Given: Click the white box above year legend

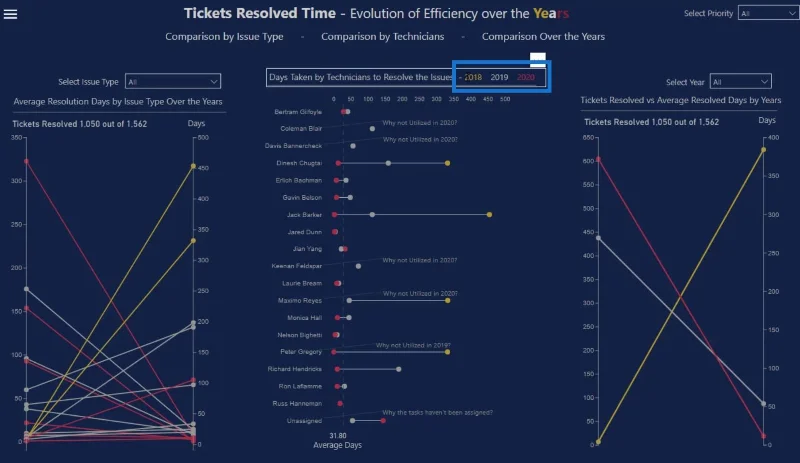Looking at the screenshot, I should 538,59.
